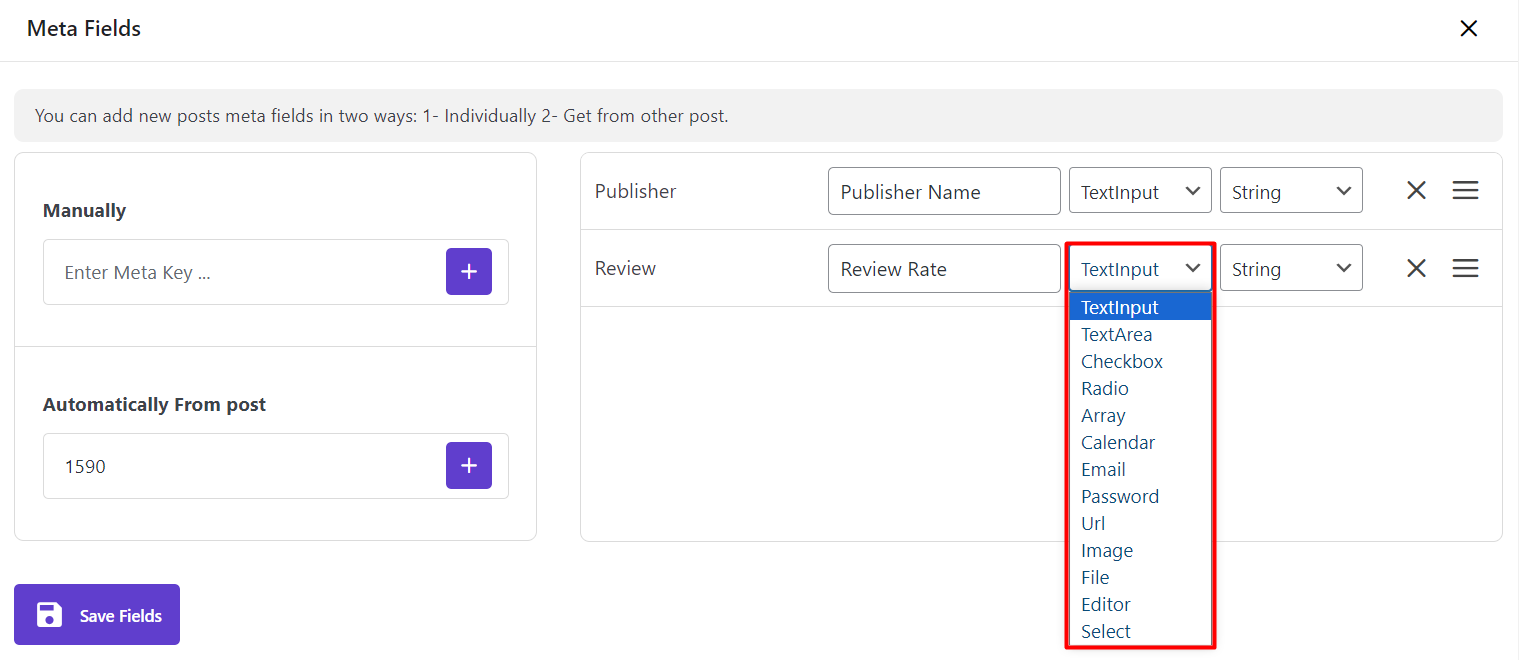
Task: Click the Publisher Name text field
Action: coord(943,191)
